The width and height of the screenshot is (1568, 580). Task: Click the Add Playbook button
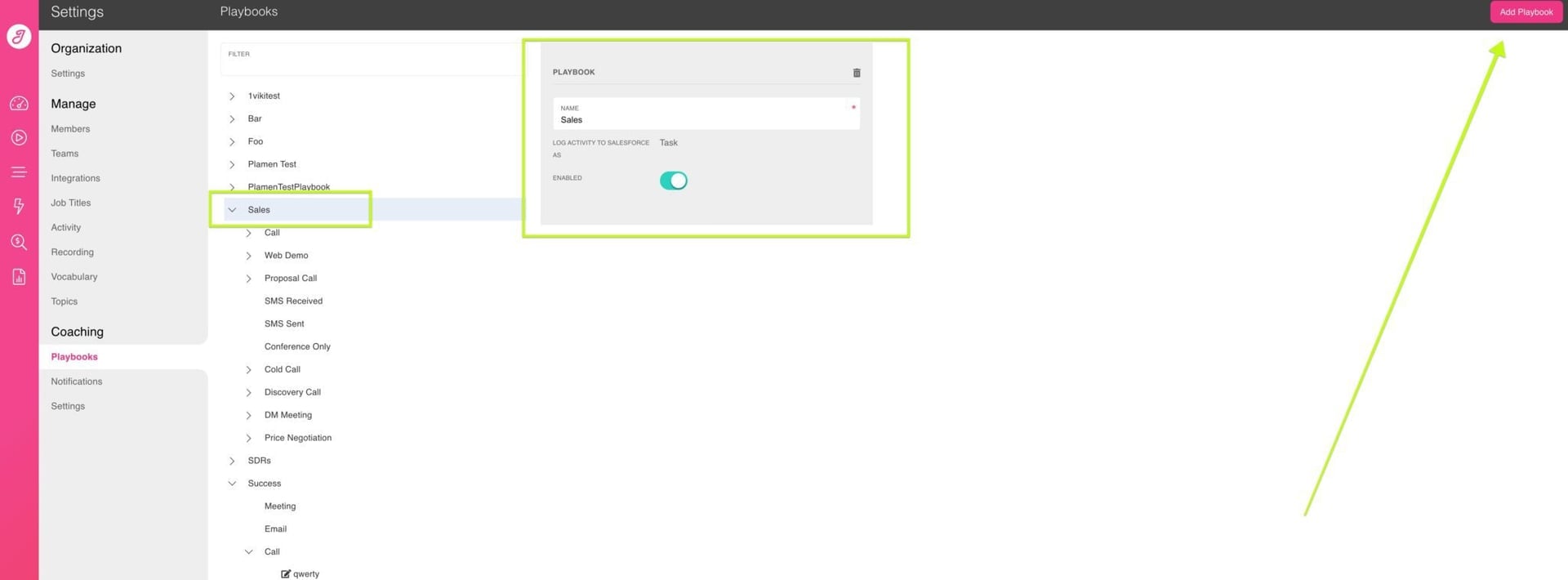pos(1526,12)
